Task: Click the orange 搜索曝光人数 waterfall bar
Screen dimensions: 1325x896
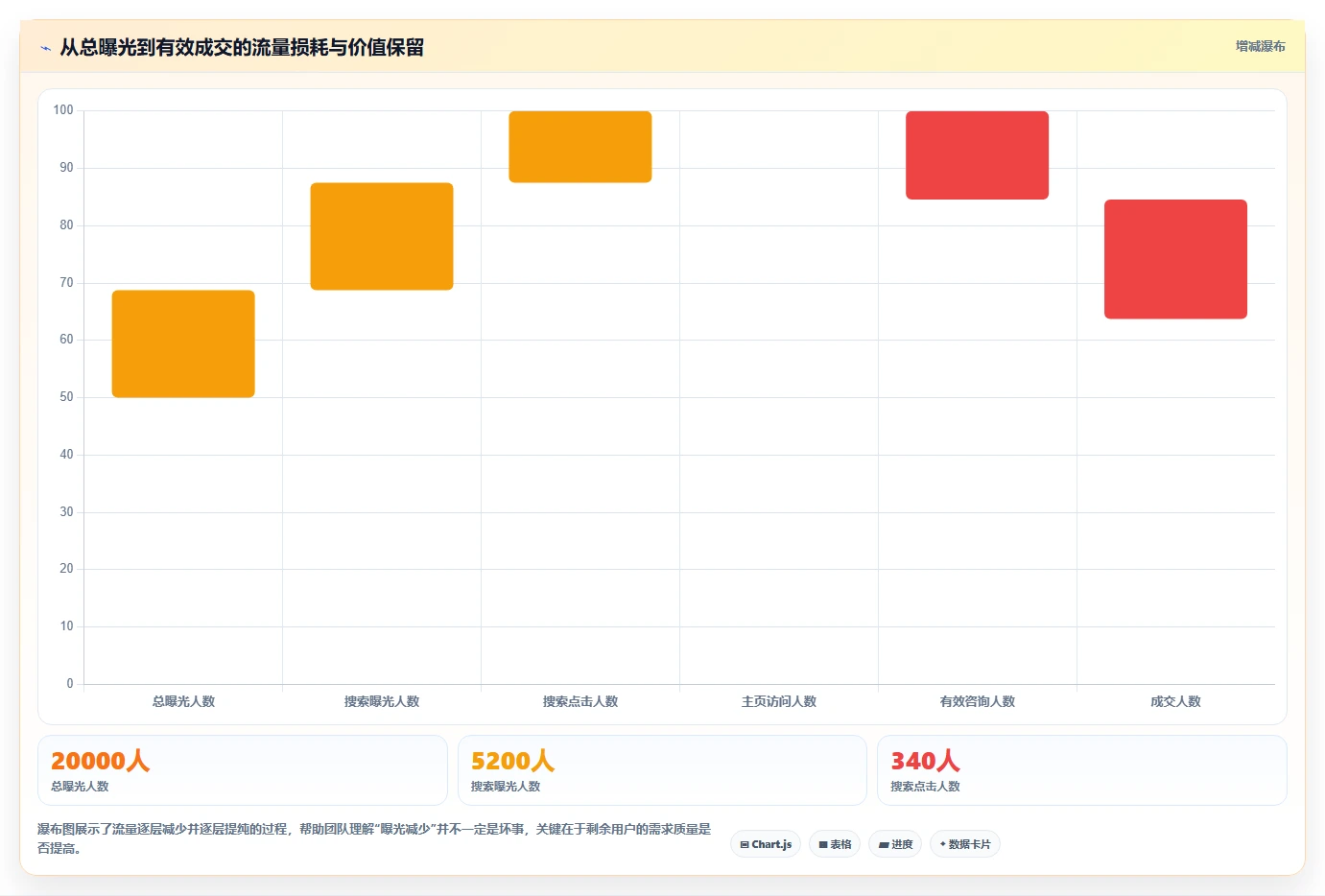Action: 382,236
